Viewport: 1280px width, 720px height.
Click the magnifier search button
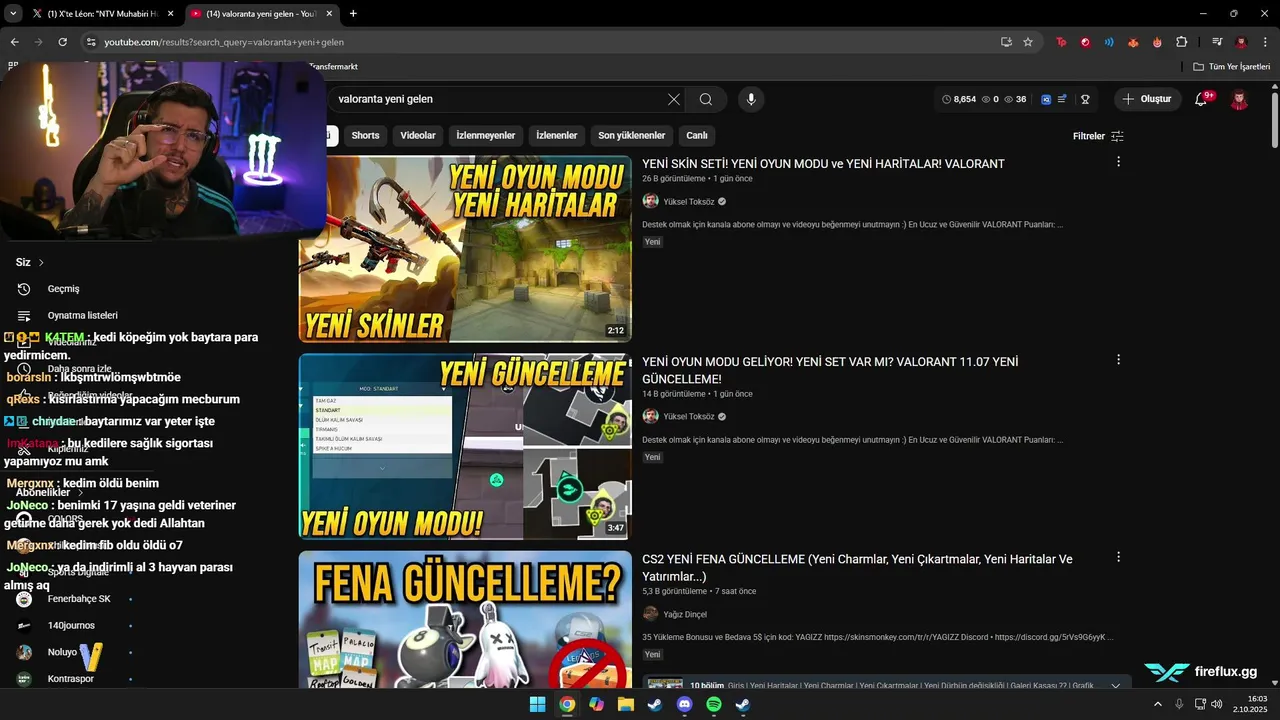[706, 99]
